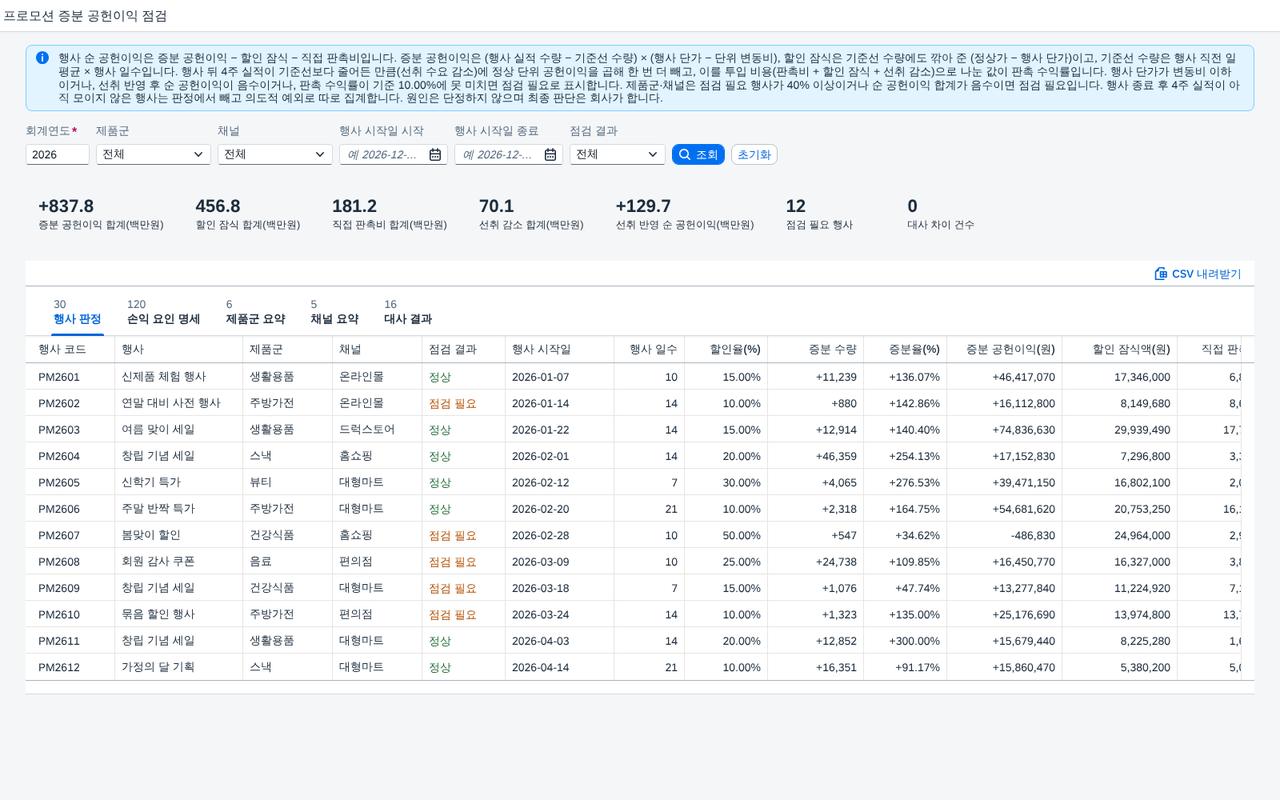The width and height of the screenshot is (1280, 800).
Task: Open calendar for 행사 시작일 시작 field
Action: [435, 154]
